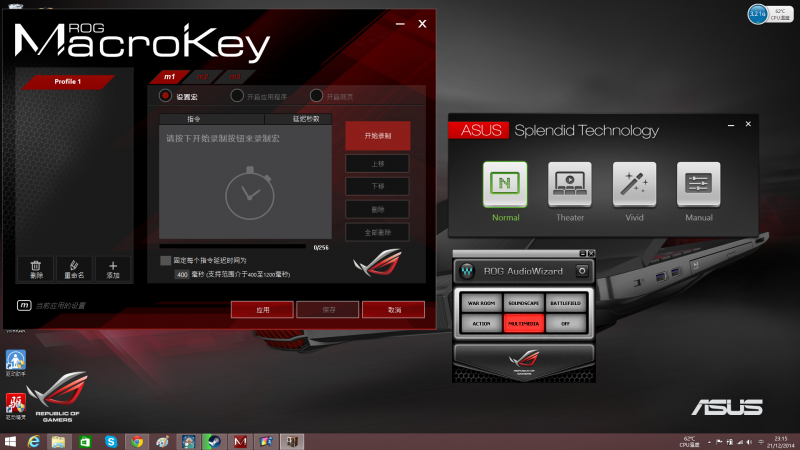Open the Windows Start button
This screenshot has height=450, width=800.
click(x=10, y=441)
